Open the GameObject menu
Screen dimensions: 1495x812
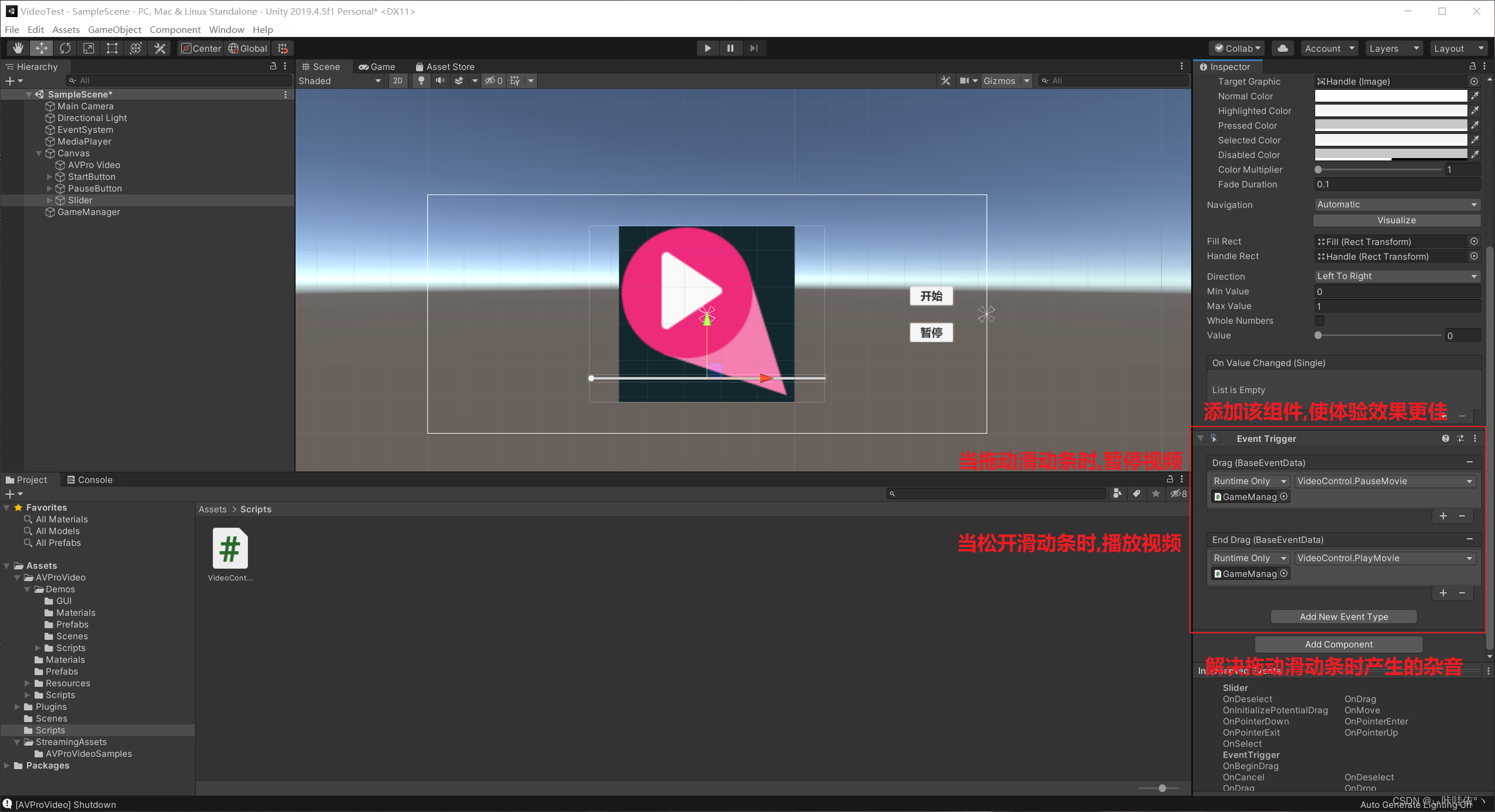[115, 29]
